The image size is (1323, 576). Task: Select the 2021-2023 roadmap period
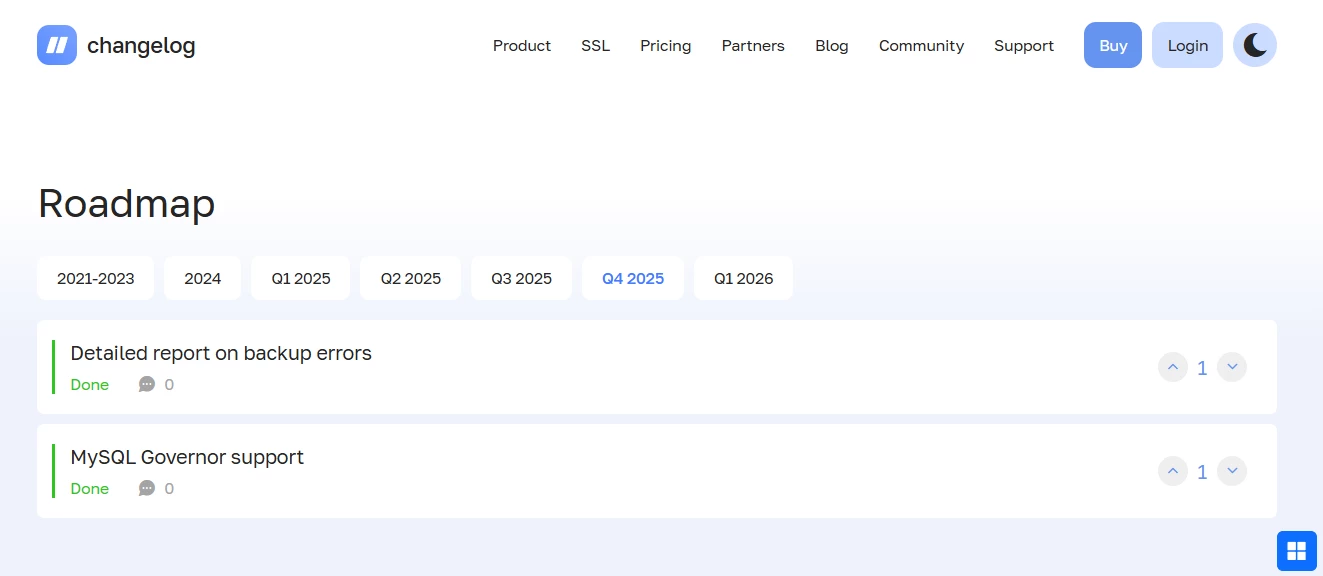(95, 278)
